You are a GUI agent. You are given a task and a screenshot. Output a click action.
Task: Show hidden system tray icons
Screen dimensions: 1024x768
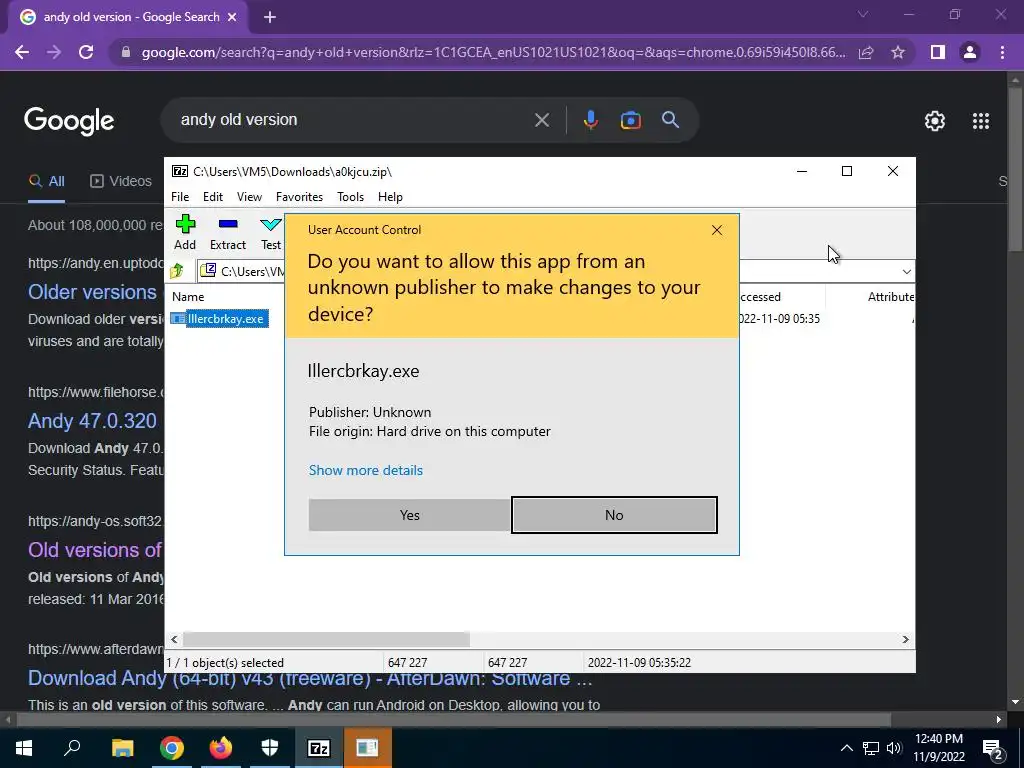(x=846, y=748)
